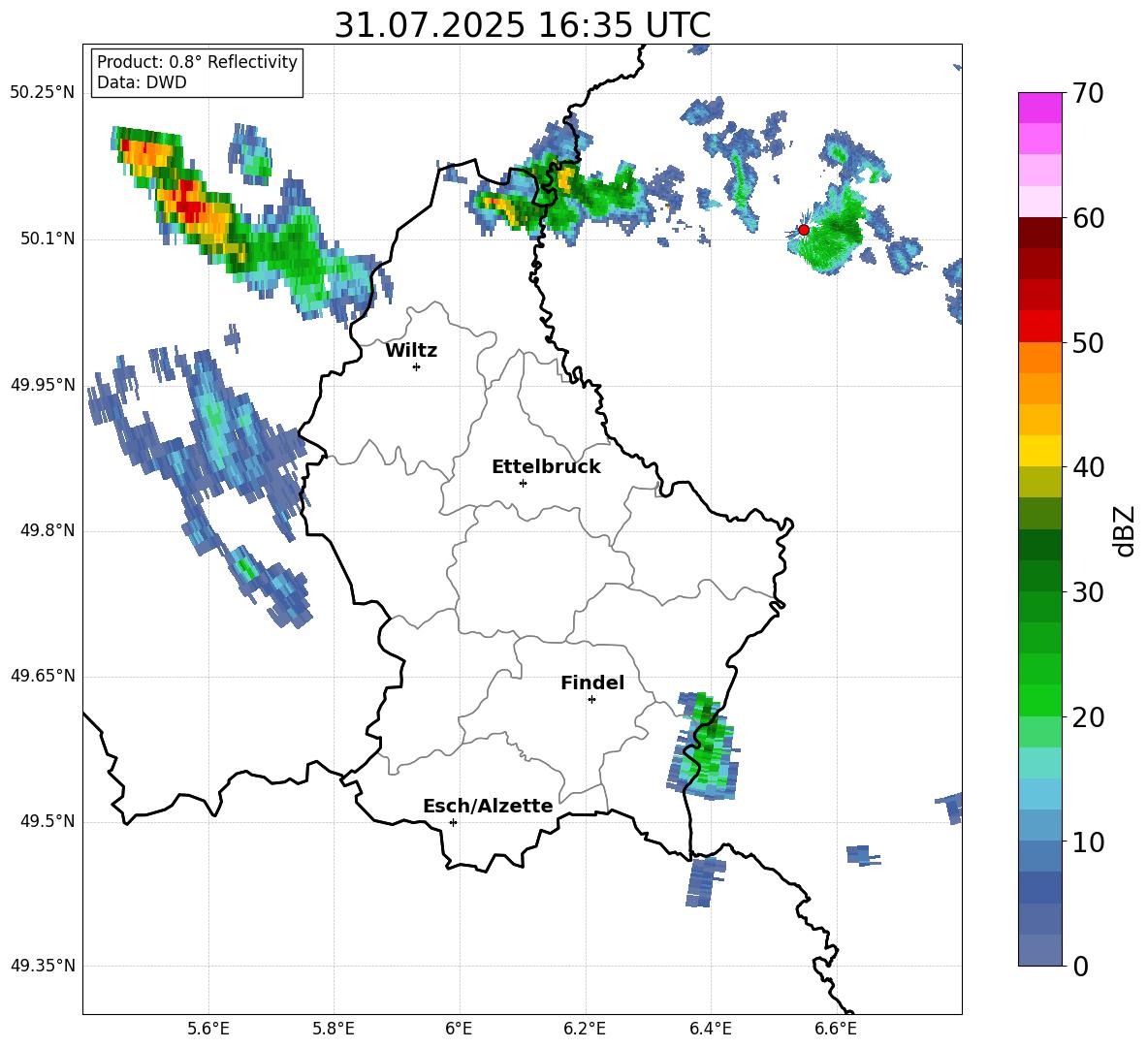Click the 50.25°N latitude label

point(43,93)
